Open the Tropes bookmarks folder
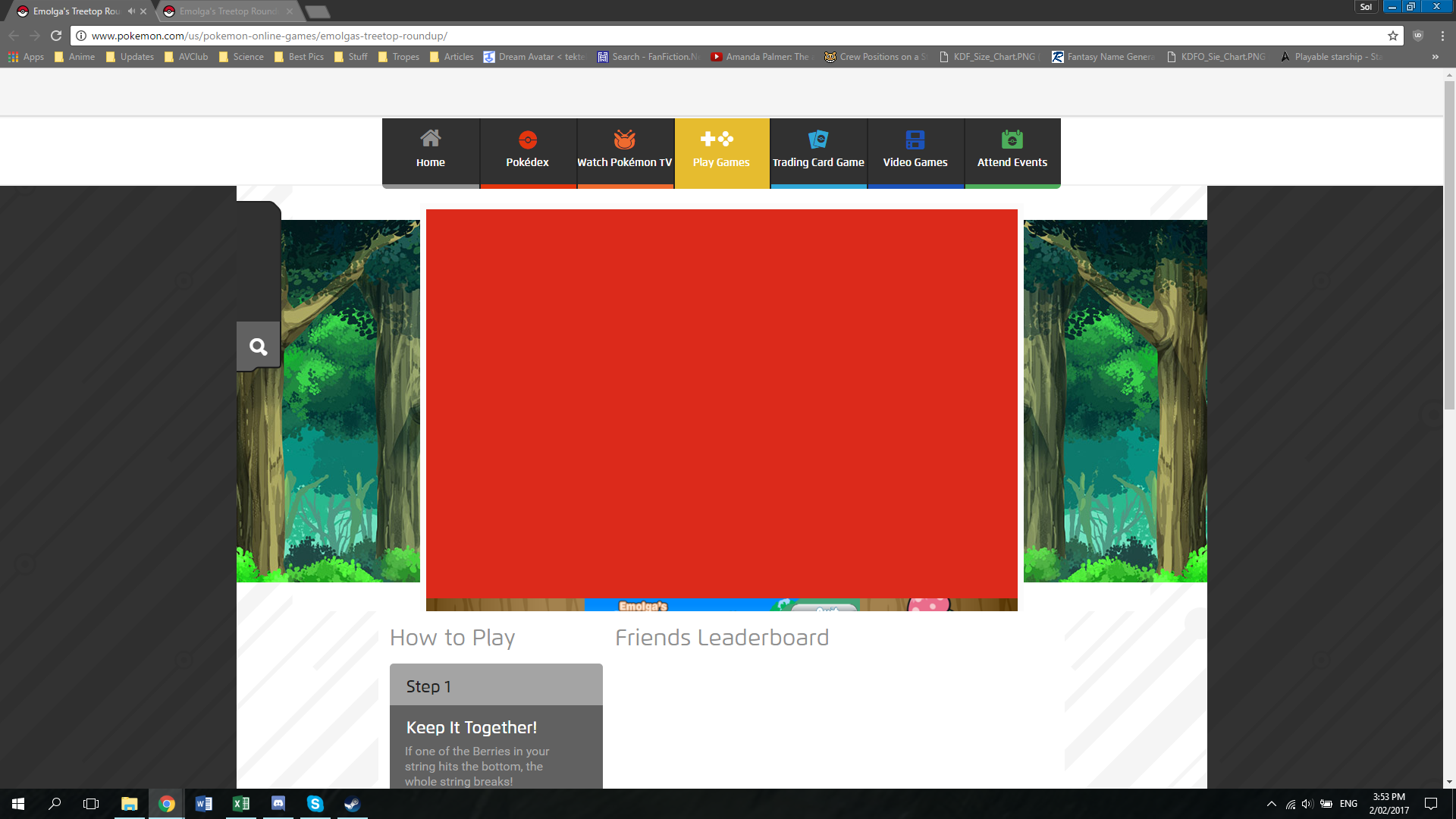 point(398,57)
